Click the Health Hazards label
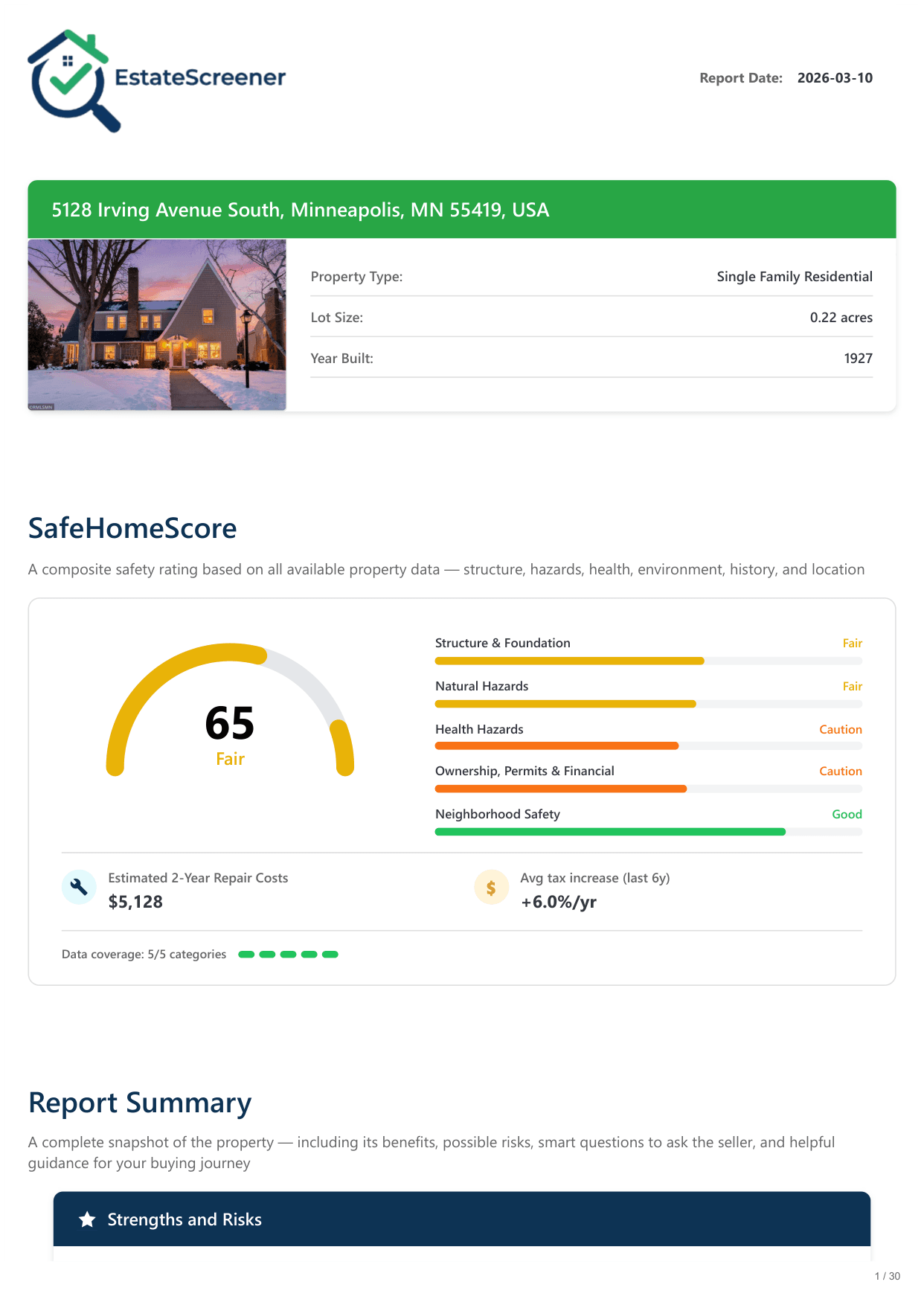Image resolution: width=924 pixels, height=1305 pixels. pos(479,729)
